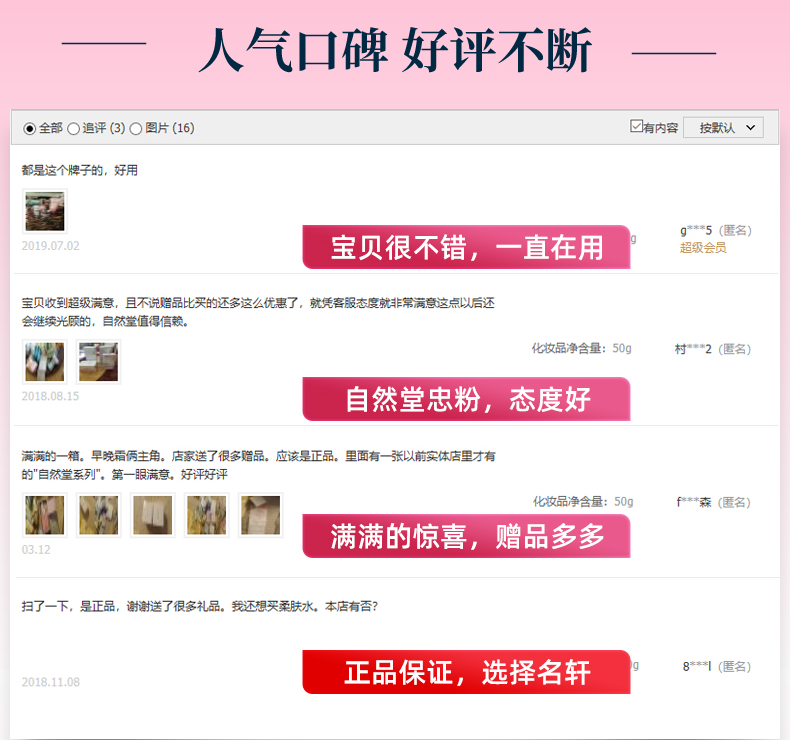The image size is (790, 740).
Task: Click the 自然堂忠粉,态度好 banner
Action: 466,399
